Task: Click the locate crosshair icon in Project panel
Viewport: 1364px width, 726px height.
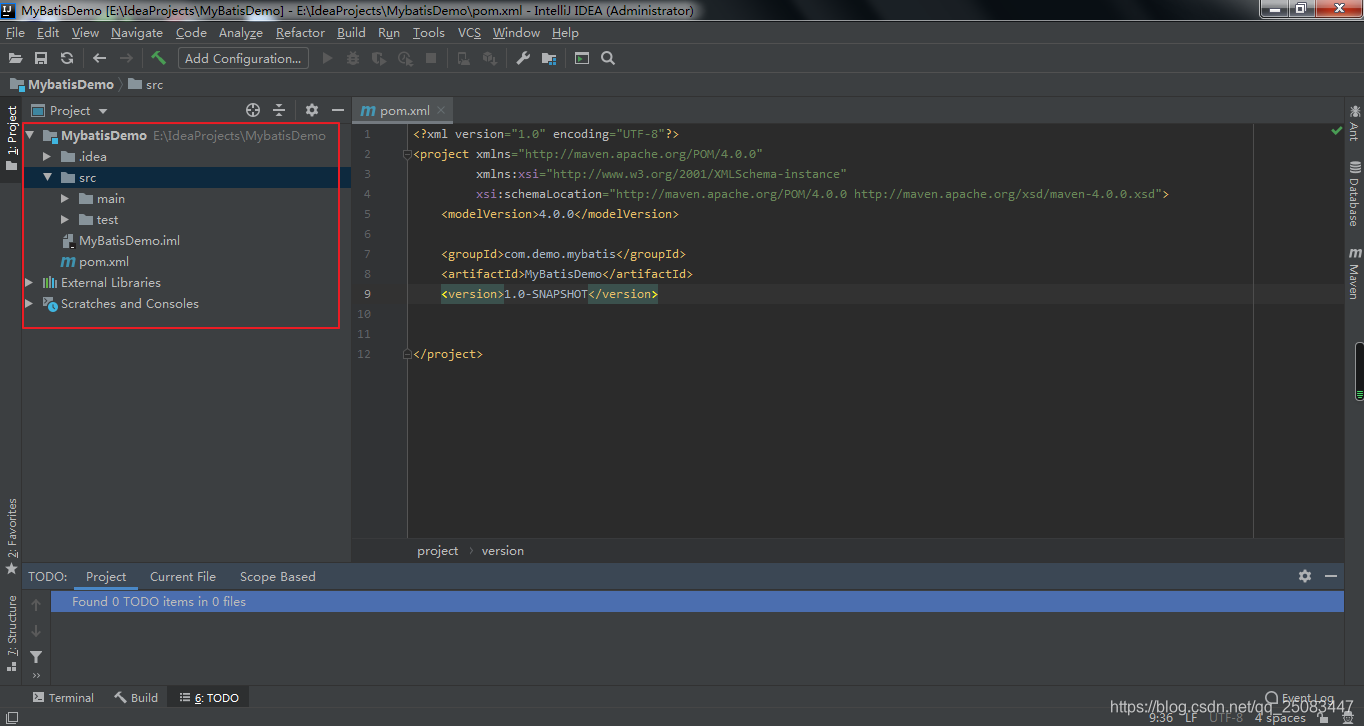Action: 253,110
